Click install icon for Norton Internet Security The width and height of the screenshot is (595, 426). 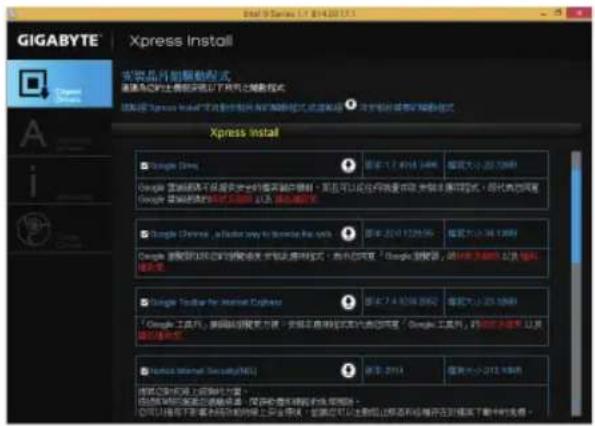pyautogui.click(x=348, y=370)
